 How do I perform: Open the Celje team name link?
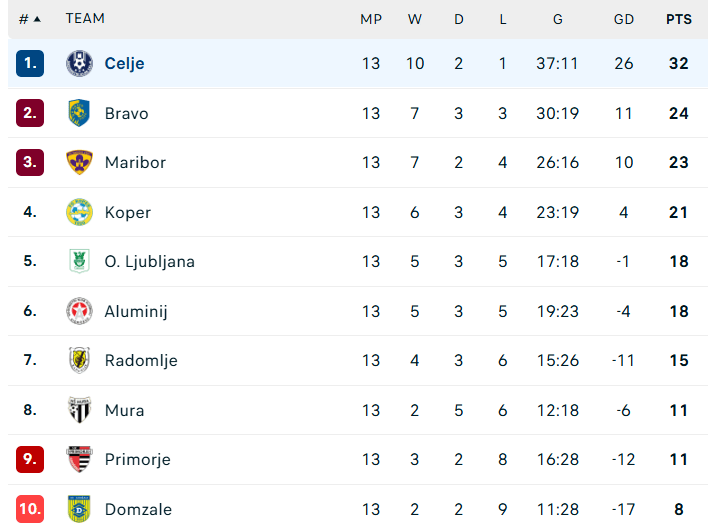pos(124,63)
